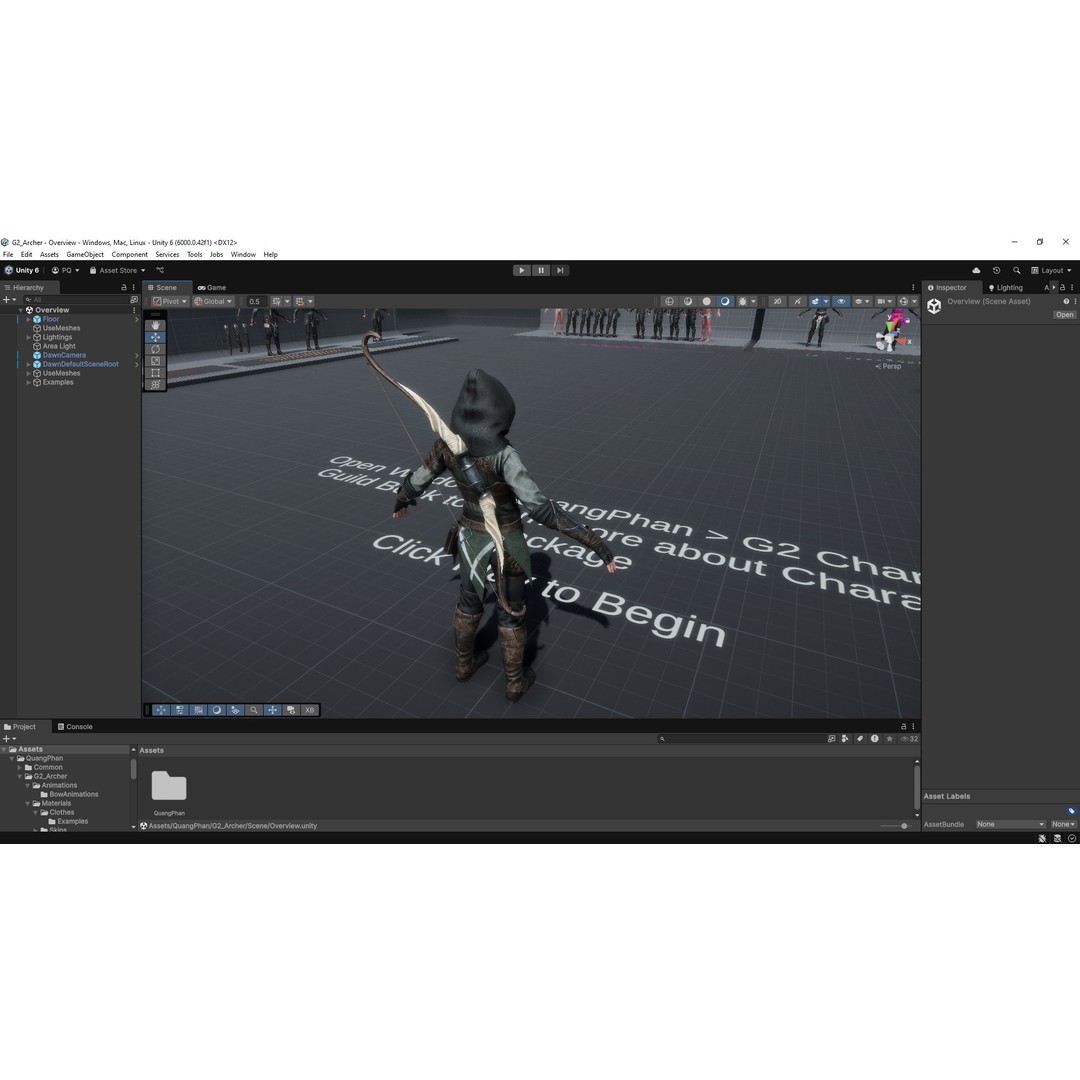Open the Window menu

pyautogui.click(x=243, y=255)
